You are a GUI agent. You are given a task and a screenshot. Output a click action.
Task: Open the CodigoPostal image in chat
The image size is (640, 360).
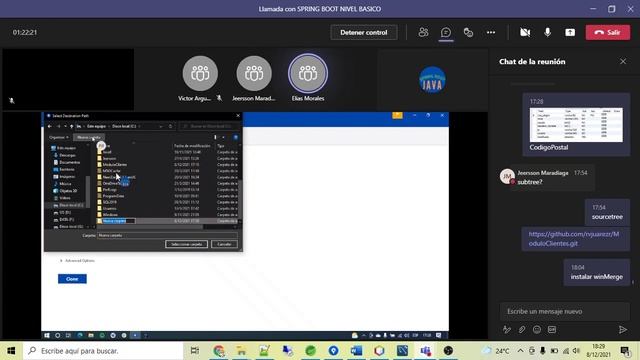[x=576, y=125]
